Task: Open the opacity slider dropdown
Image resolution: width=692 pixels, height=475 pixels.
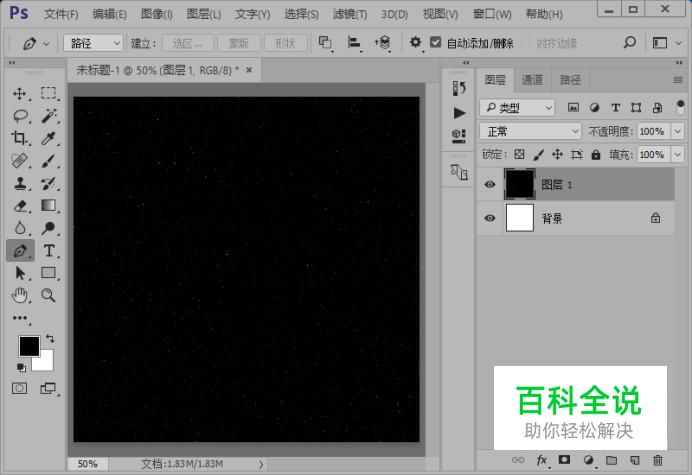Action: coord(677,131)
